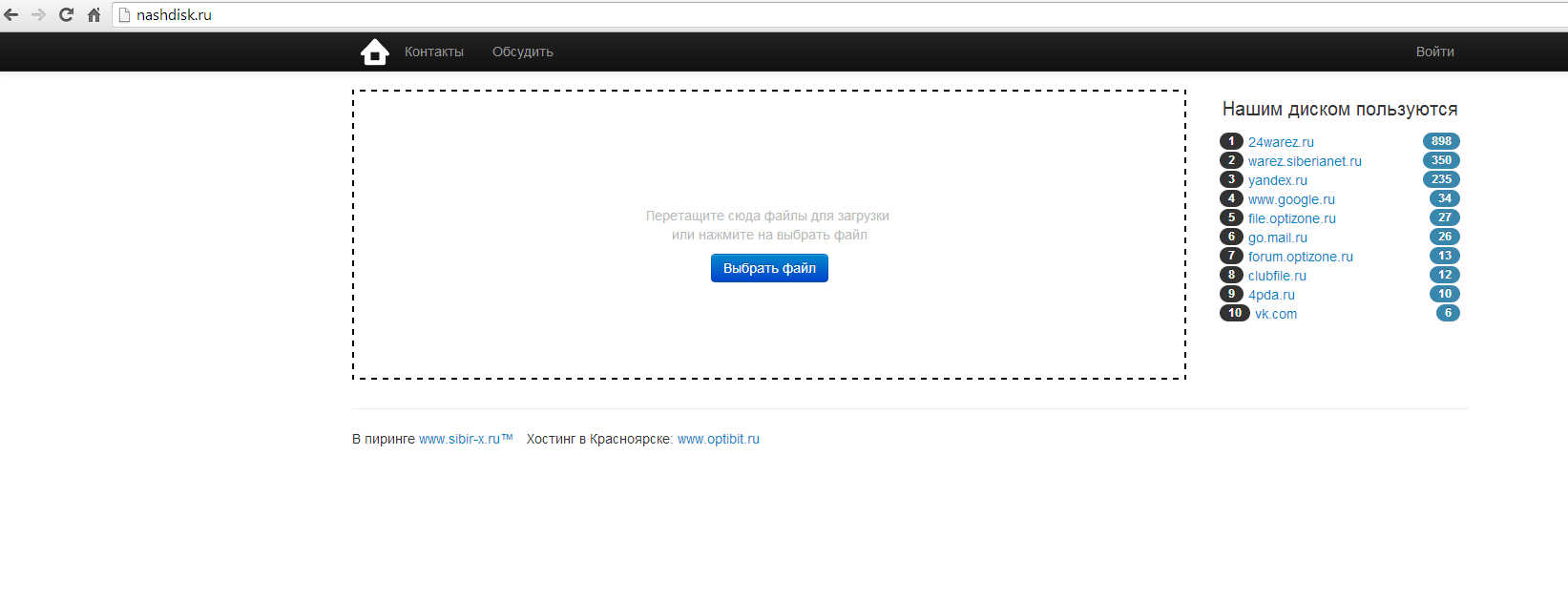Viewport: 1568px width, 600px height.
Task: Open the vk.com link
Action: tap(1275, 314)
